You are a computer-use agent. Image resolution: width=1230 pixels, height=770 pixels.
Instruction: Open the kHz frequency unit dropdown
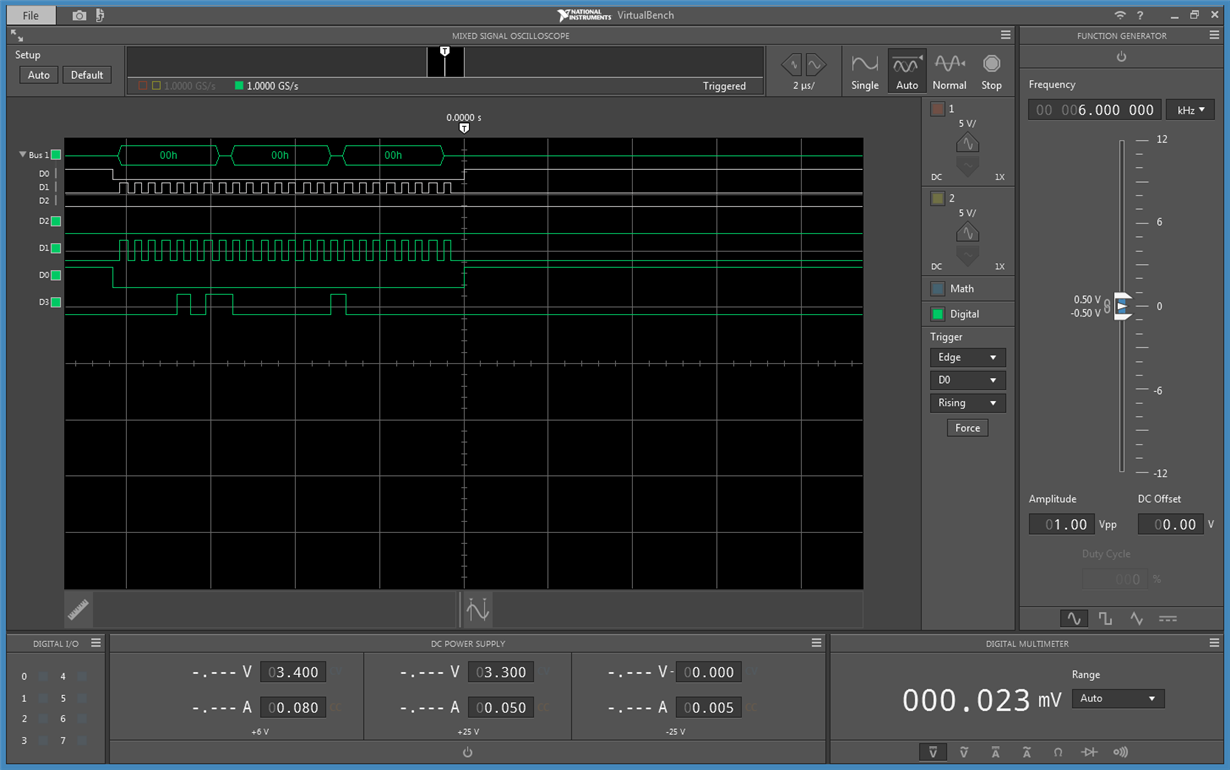point(1190,110)
